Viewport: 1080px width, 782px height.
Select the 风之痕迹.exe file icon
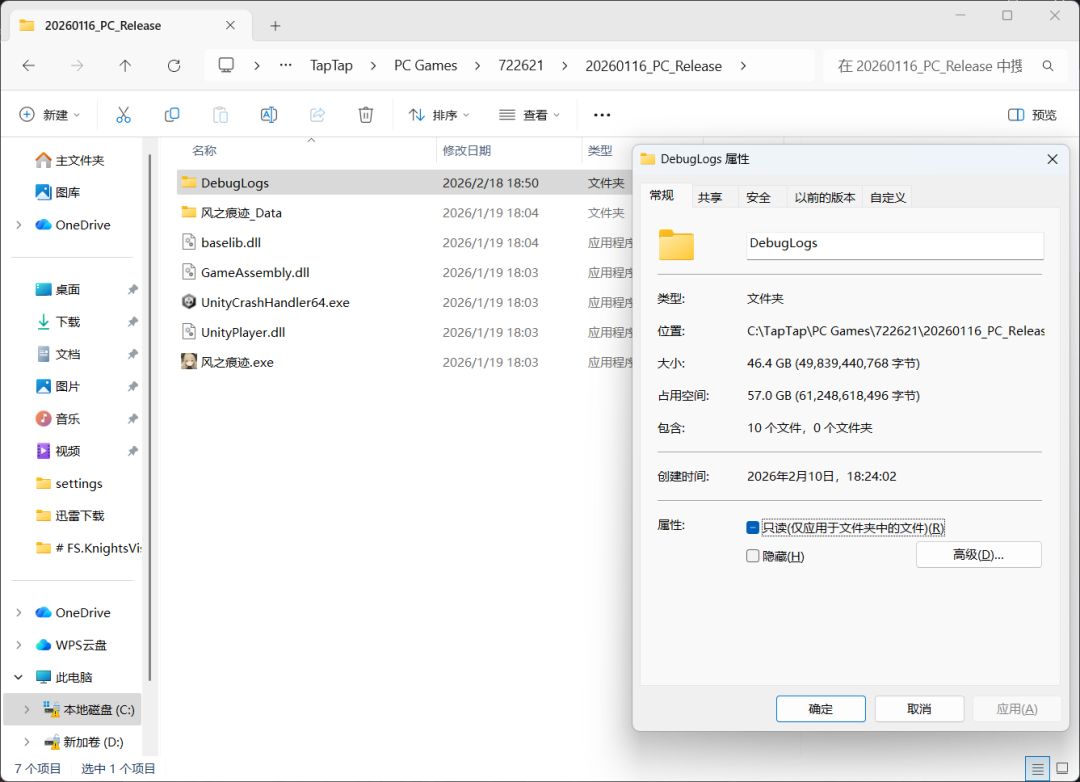coord(189,362)
